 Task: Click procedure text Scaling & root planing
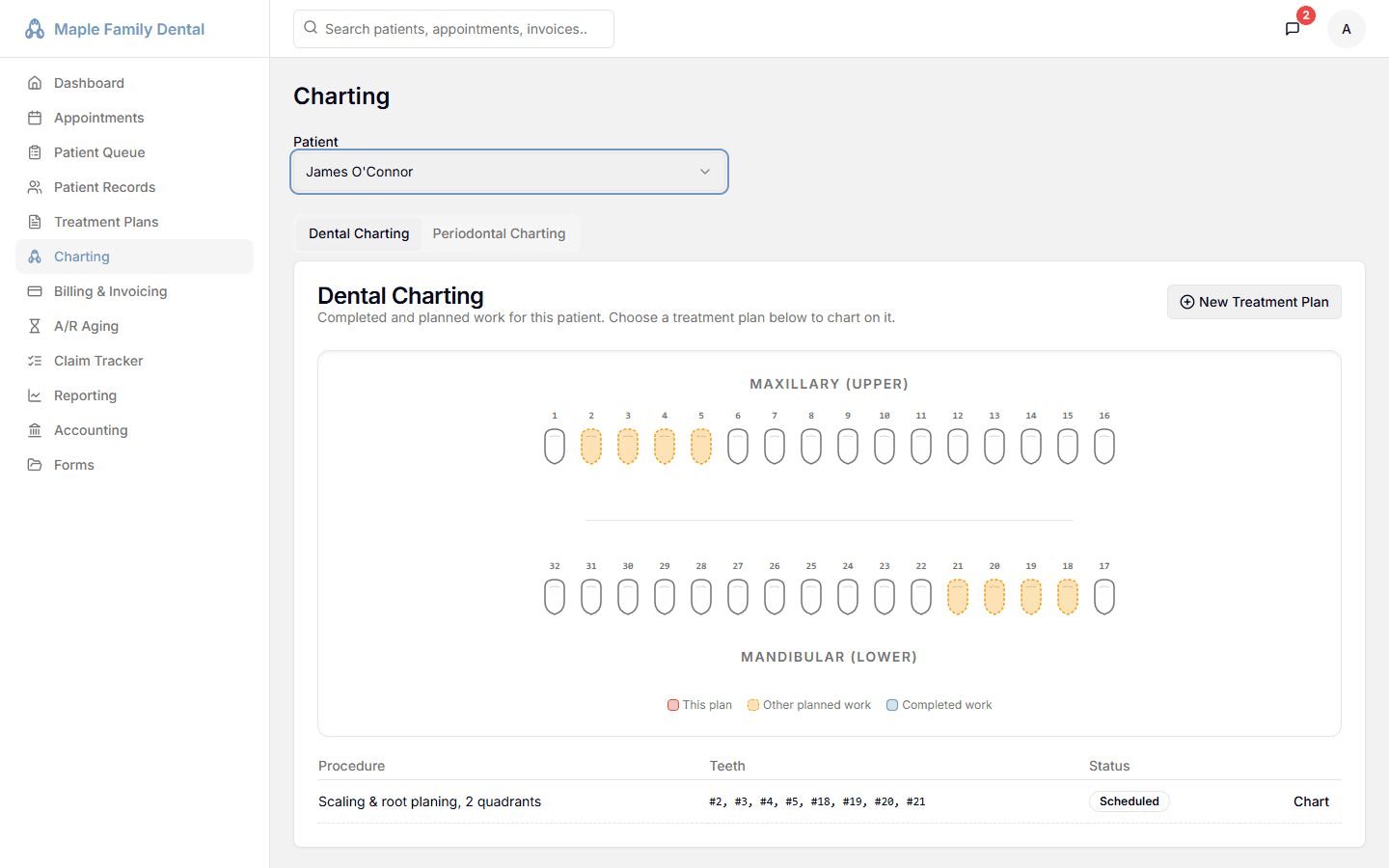coord(429,801)
